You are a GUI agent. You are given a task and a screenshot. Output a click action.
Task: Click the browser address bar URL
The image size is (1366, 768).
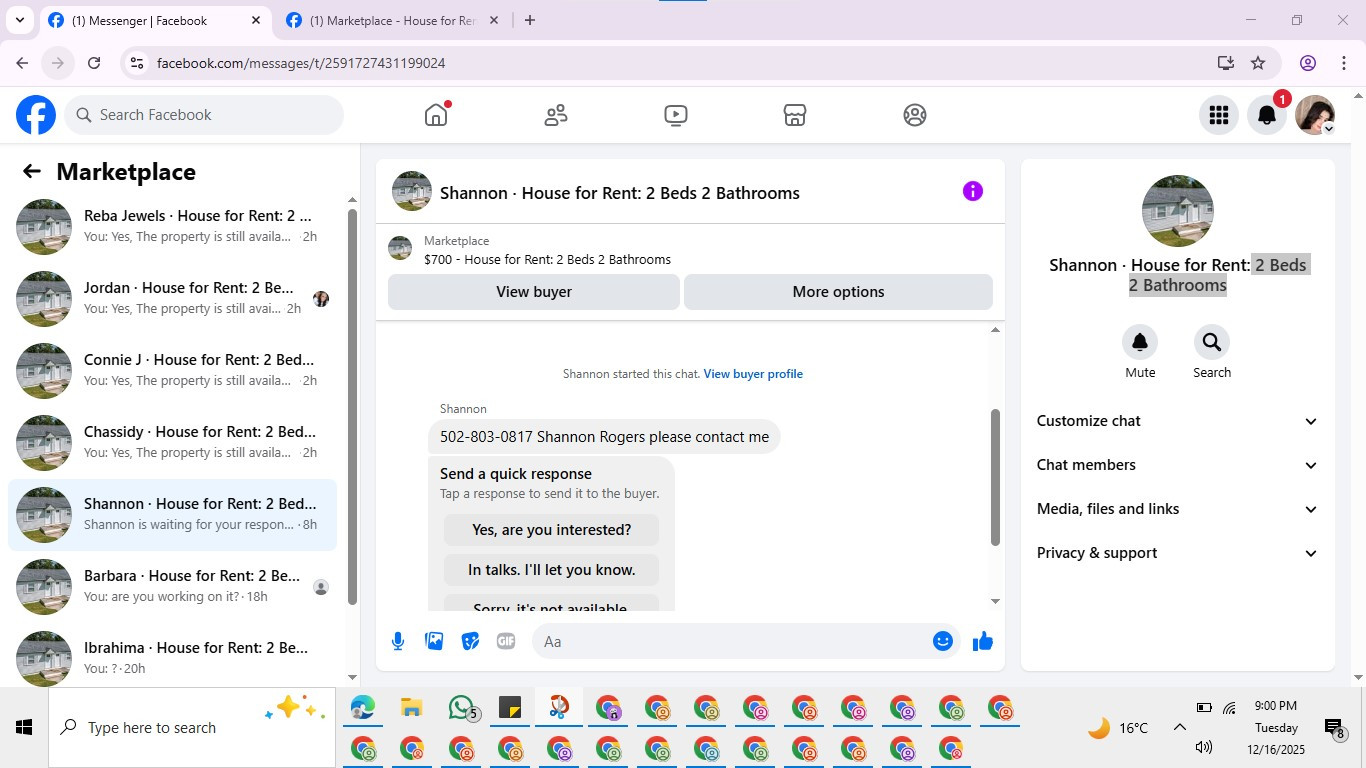(301, 63)
